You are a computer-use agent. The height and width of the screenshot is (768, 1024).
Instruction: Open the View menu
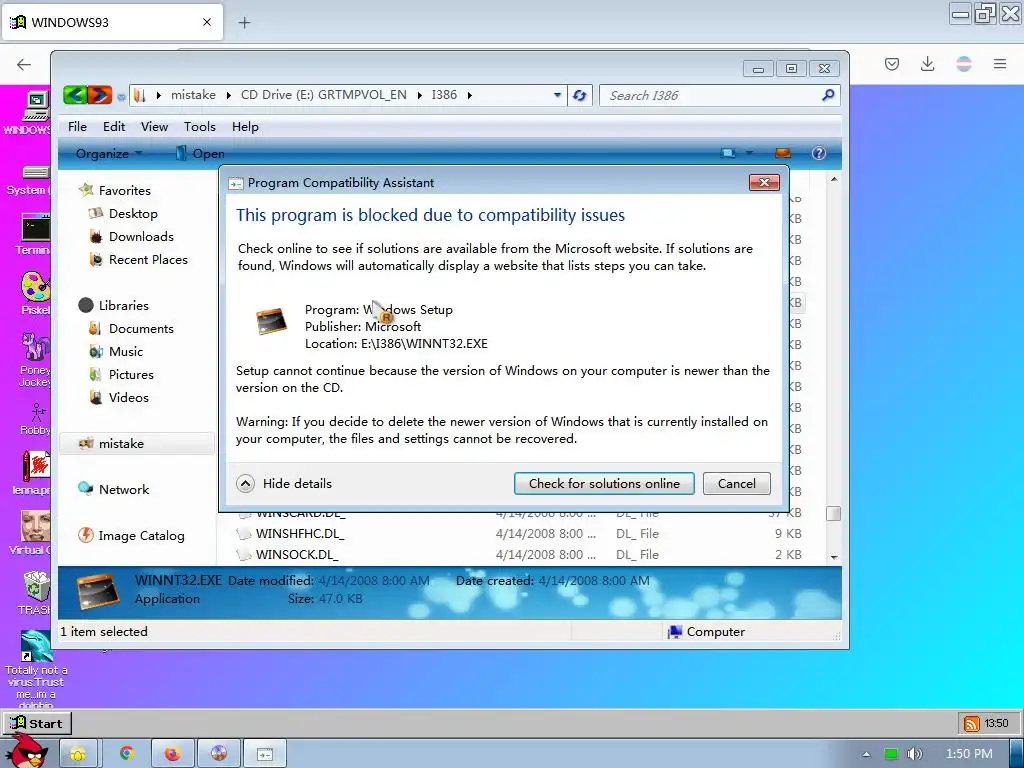coord(154,127)
